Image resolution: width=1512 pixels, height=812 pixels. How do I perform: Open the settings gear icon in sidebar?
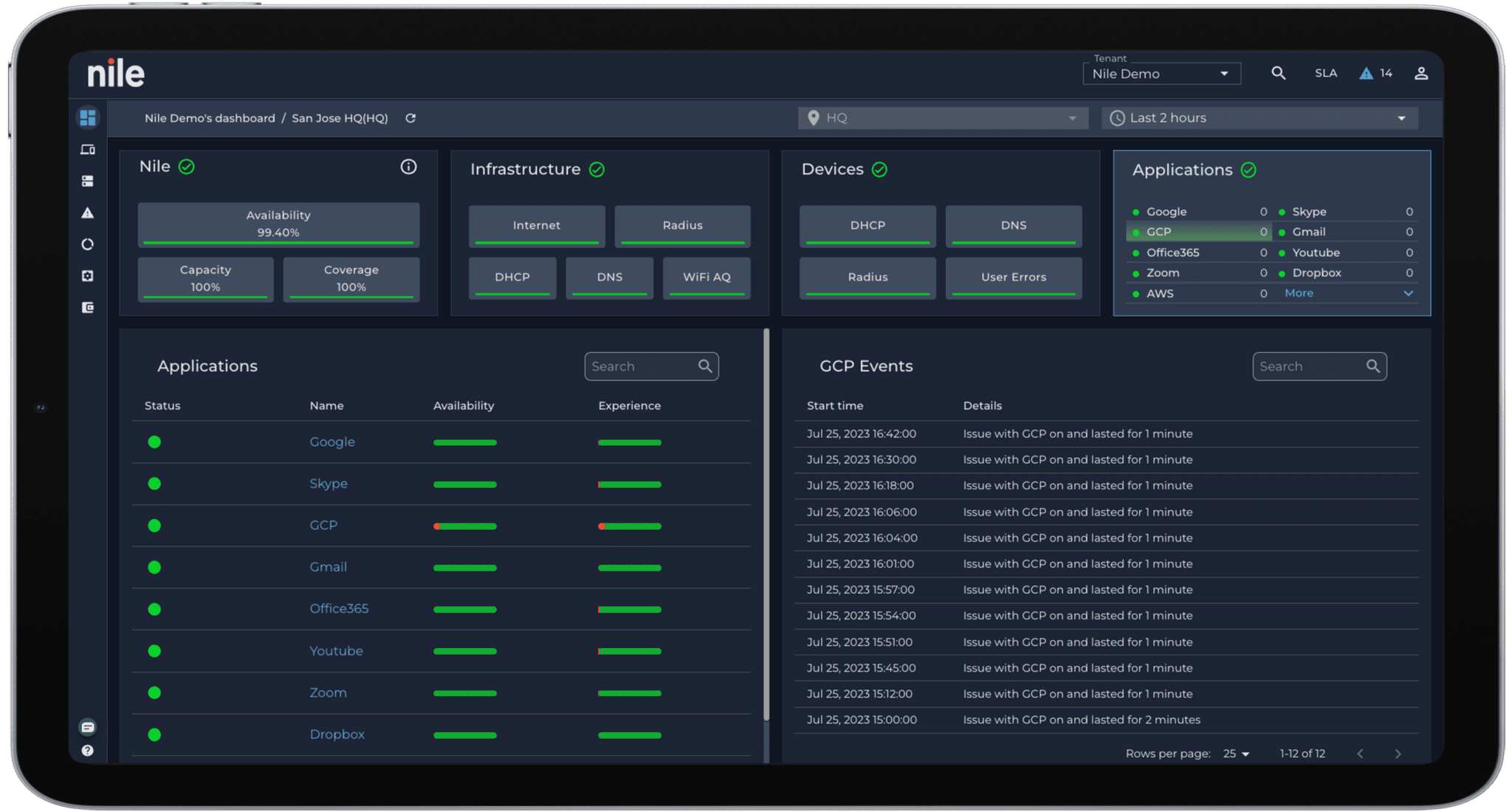pos(87,275)
